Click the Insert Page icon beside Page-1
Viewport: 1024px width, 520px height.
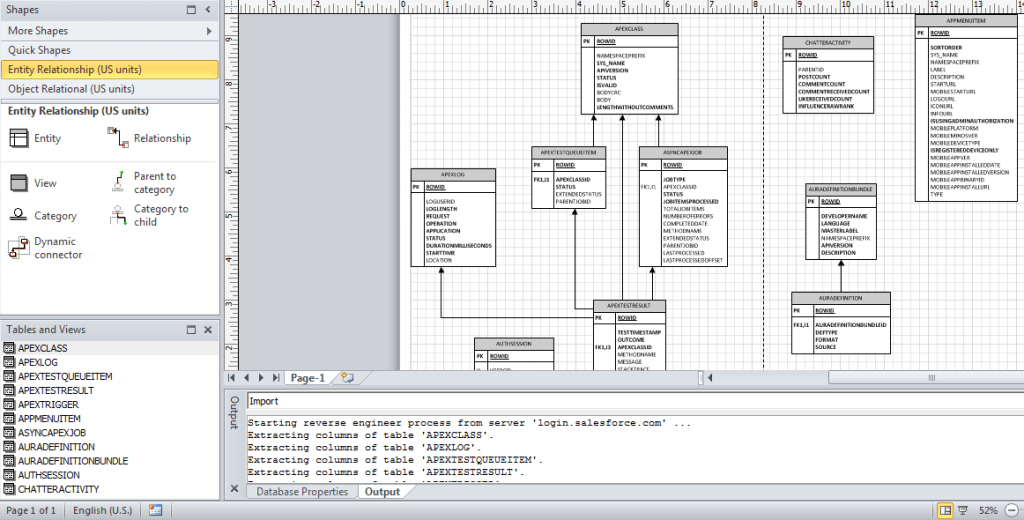click(x=347, y=378)
